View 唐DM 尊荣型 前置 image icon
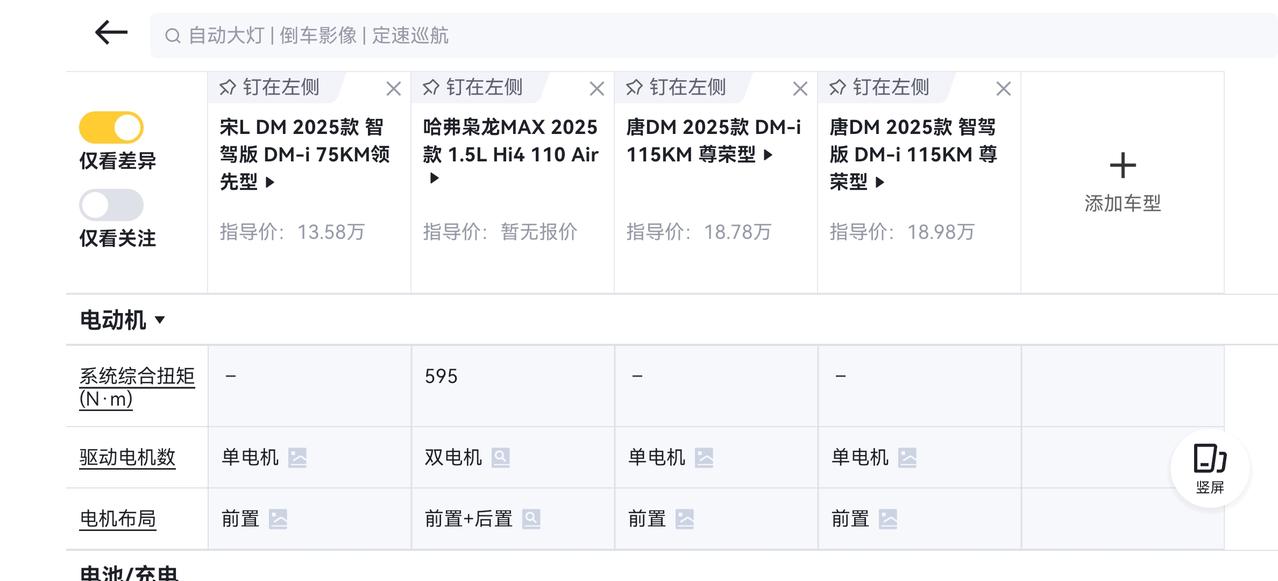The height and width of the screenshot is (581, 1278). pyautogui.click(x=685, y=519)
